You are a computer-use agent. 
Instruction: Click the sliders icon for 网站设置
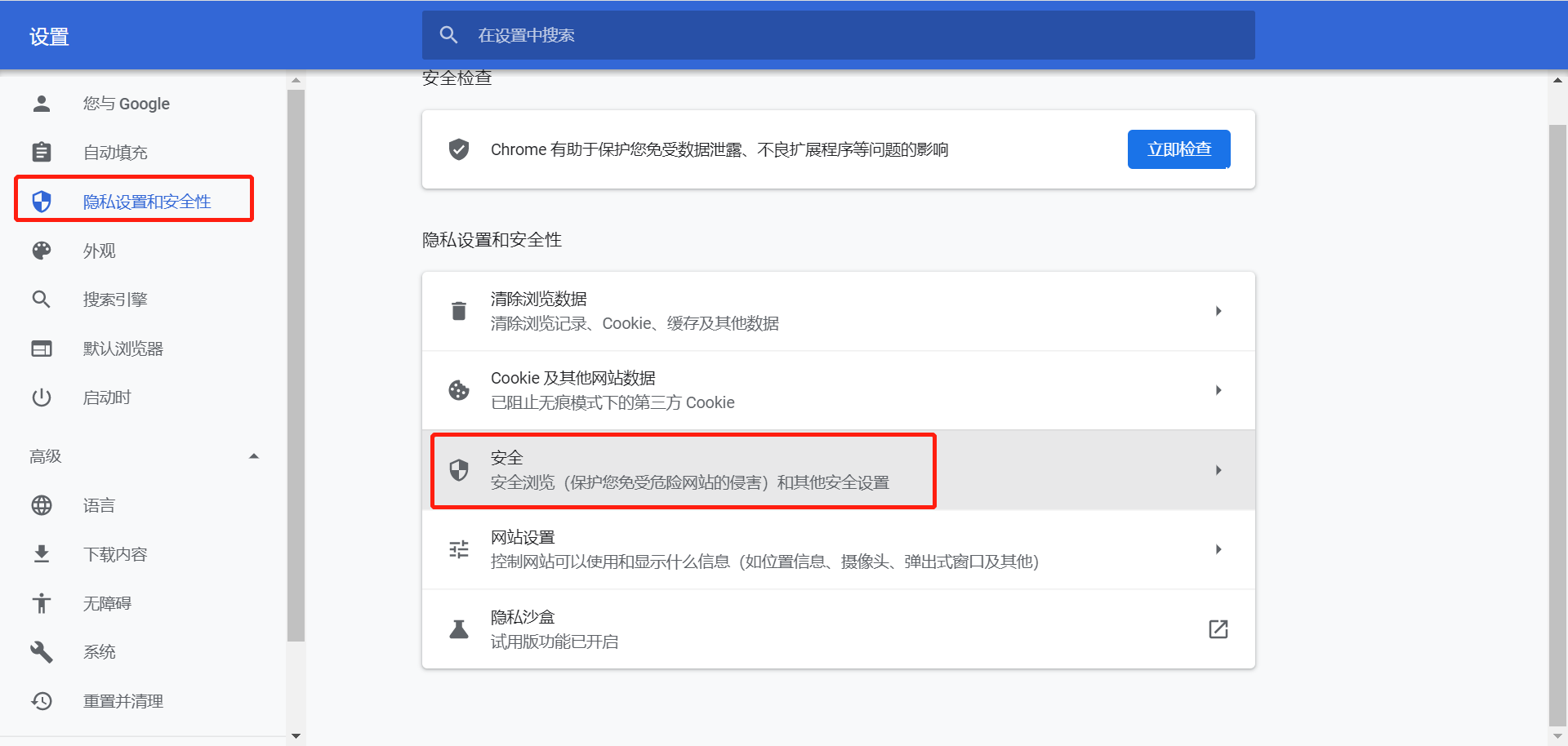459,549
